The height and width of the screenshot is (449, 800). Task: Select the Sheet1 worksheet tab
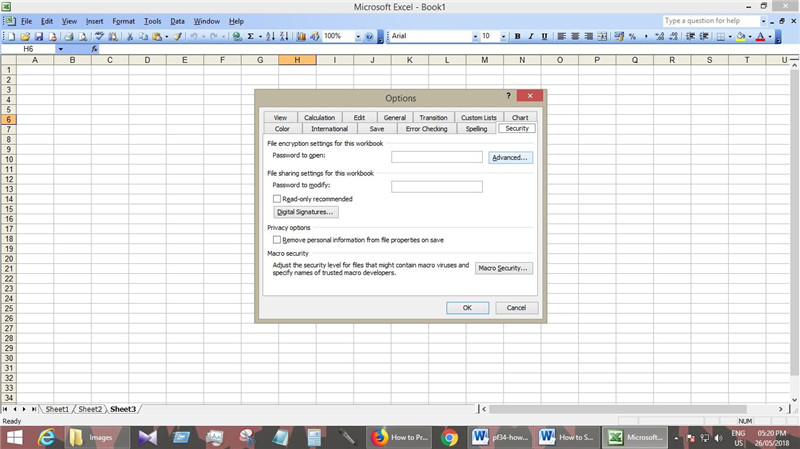pos(57,409)
